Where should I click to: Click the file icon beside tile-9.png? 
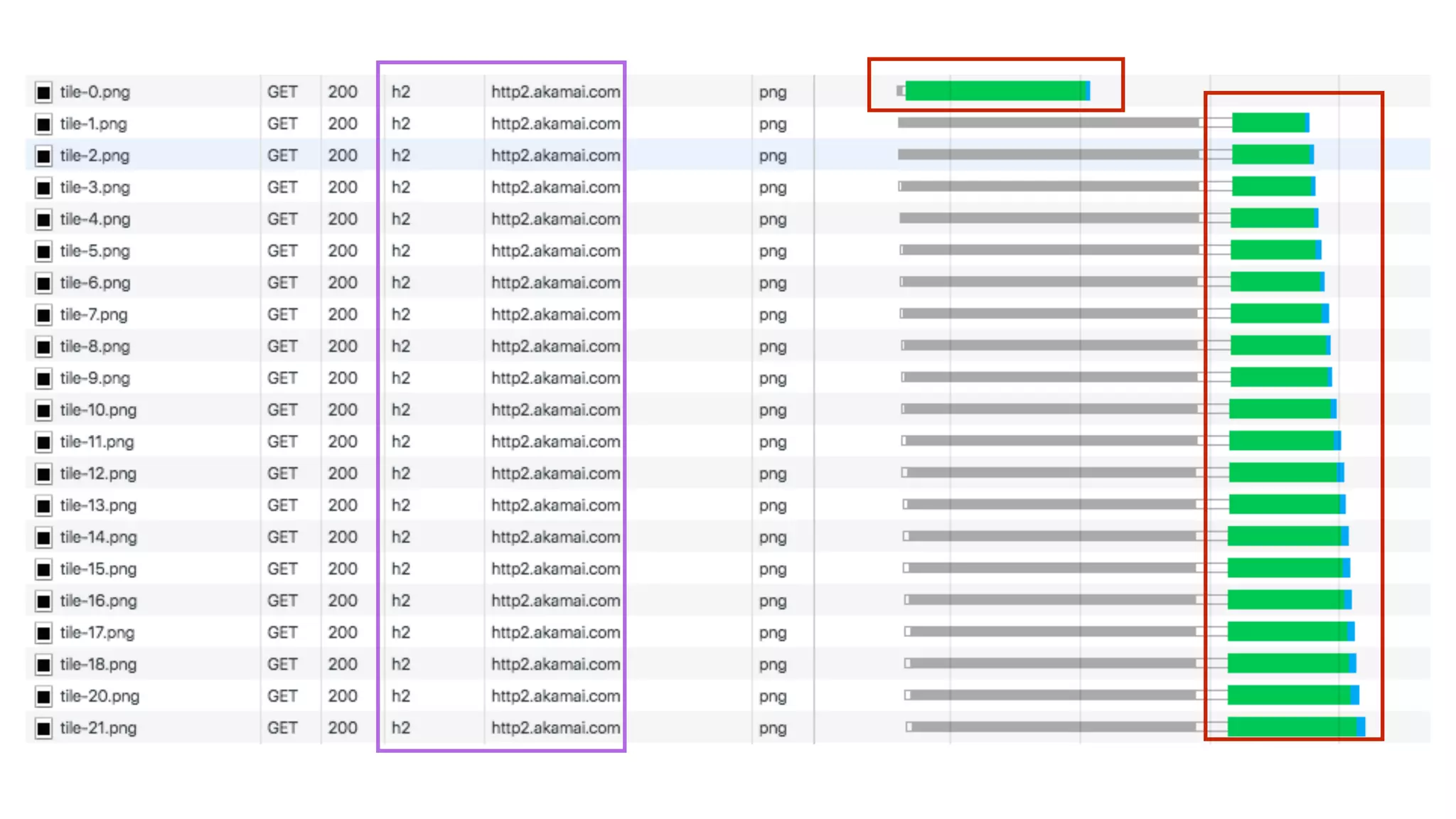pos(43,379)
